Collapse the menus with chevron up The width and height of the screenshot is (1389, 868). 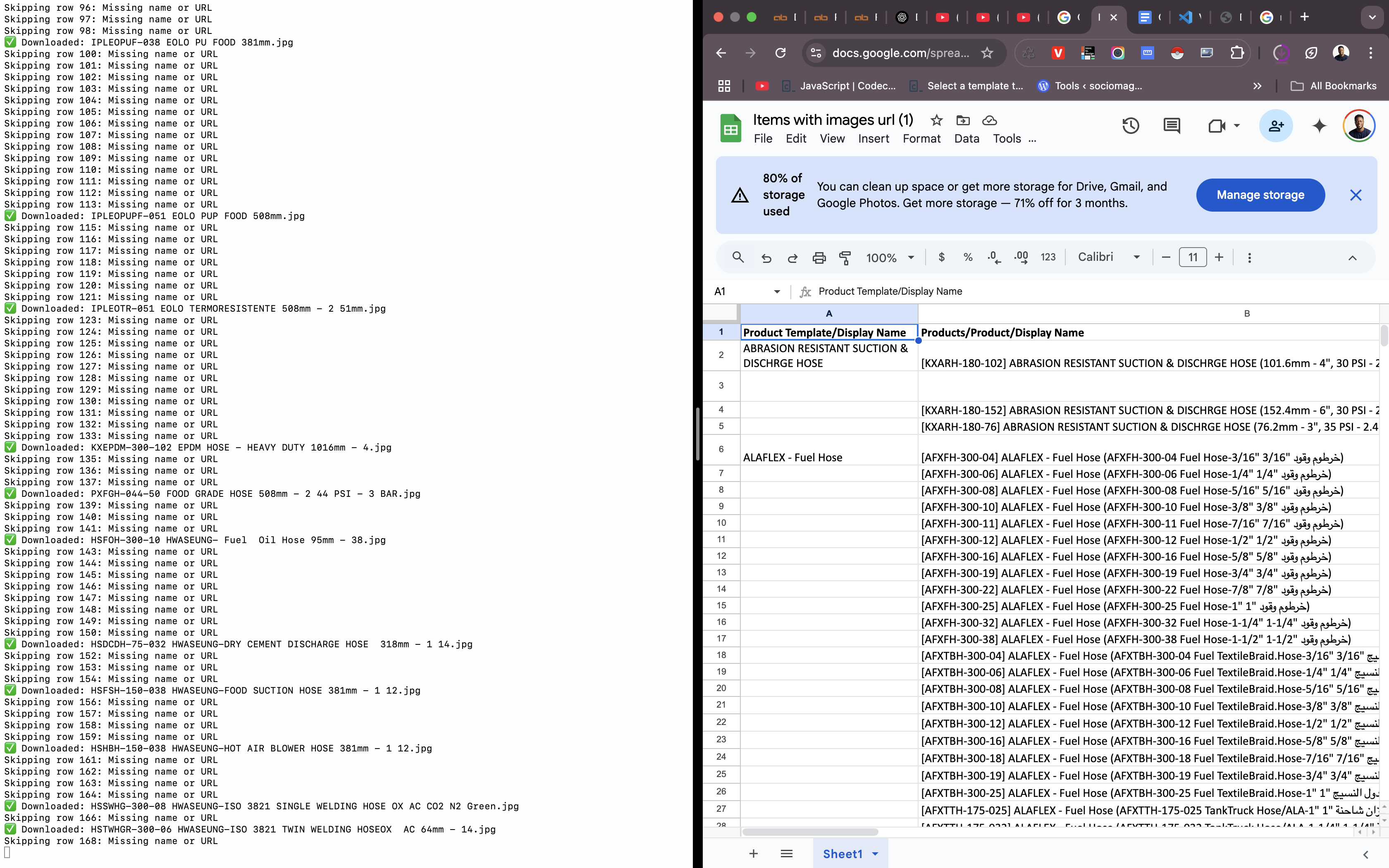point(1352,258)
